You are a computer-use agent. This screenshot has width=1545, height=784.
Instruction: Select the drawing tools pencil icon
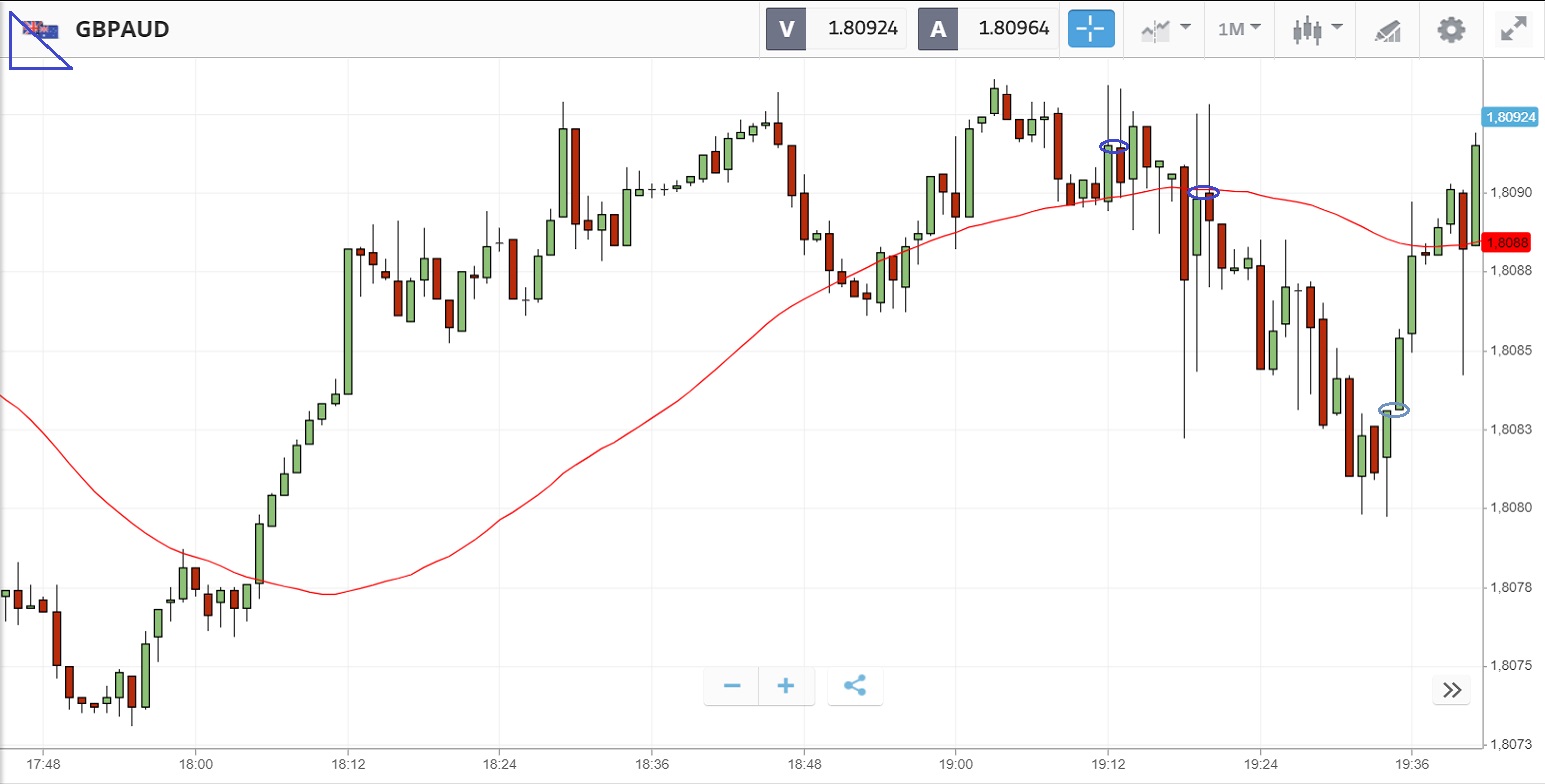[1387, 30]
